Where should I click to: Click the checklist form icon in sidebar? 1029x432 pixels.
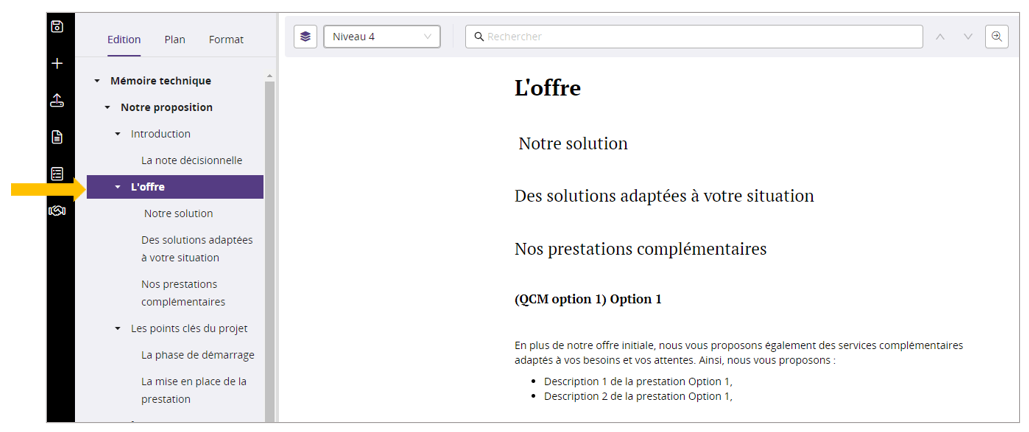point(57,174)
